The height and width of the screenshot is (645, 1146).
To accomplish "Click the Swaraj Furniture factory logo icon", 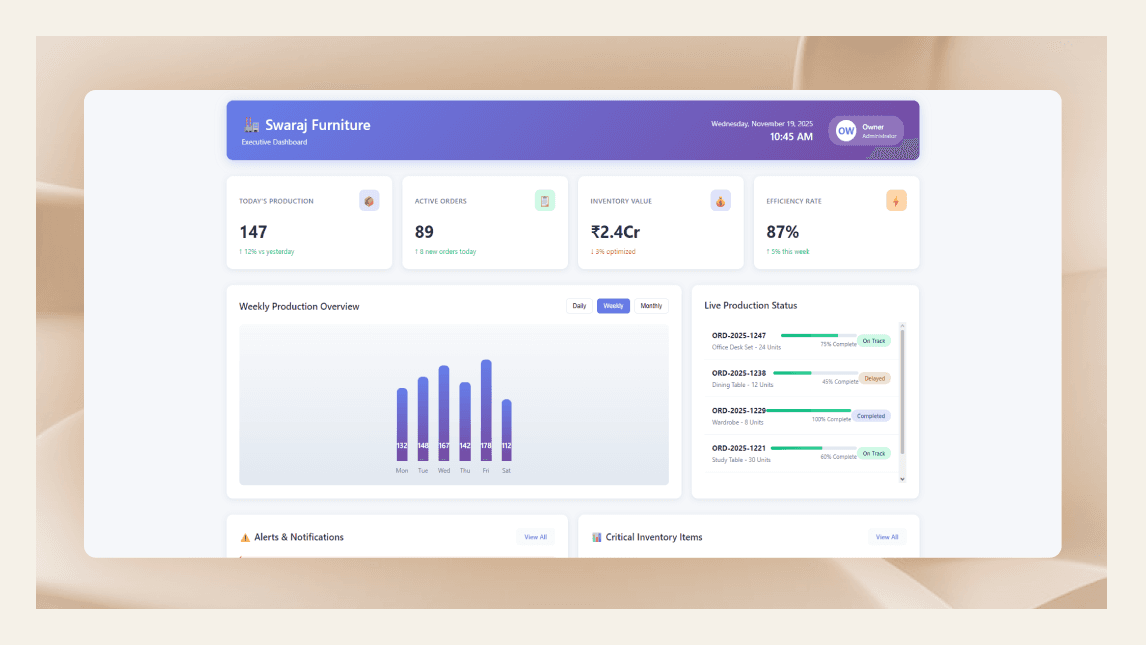I will click(x=251, y=125).
